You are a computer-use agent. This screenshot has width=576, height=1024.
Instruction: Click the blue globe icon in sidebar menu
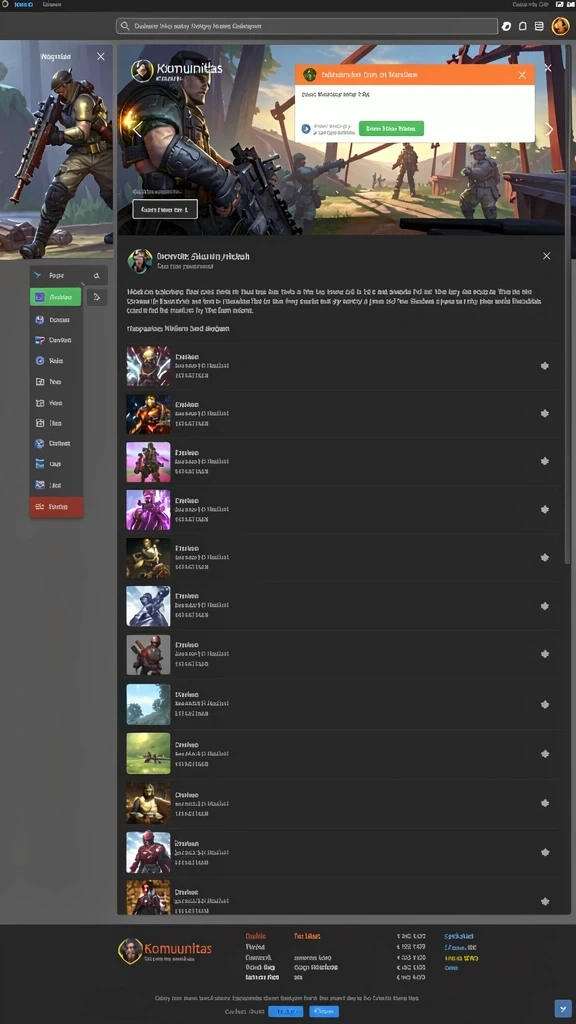[40, 443]
